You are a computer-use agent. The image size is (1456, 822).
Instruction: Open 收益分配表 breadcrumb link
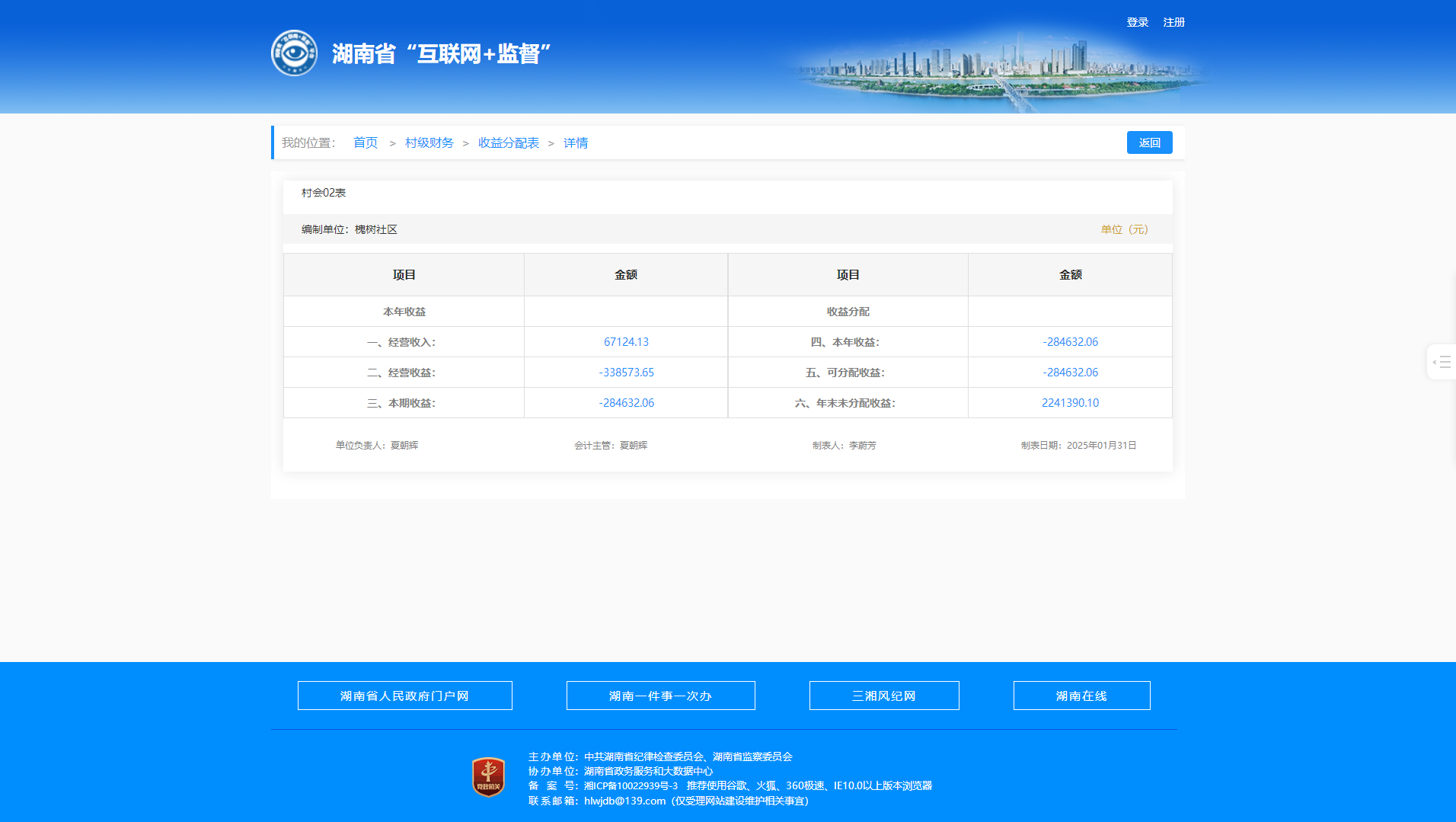[x=509, y=142]
